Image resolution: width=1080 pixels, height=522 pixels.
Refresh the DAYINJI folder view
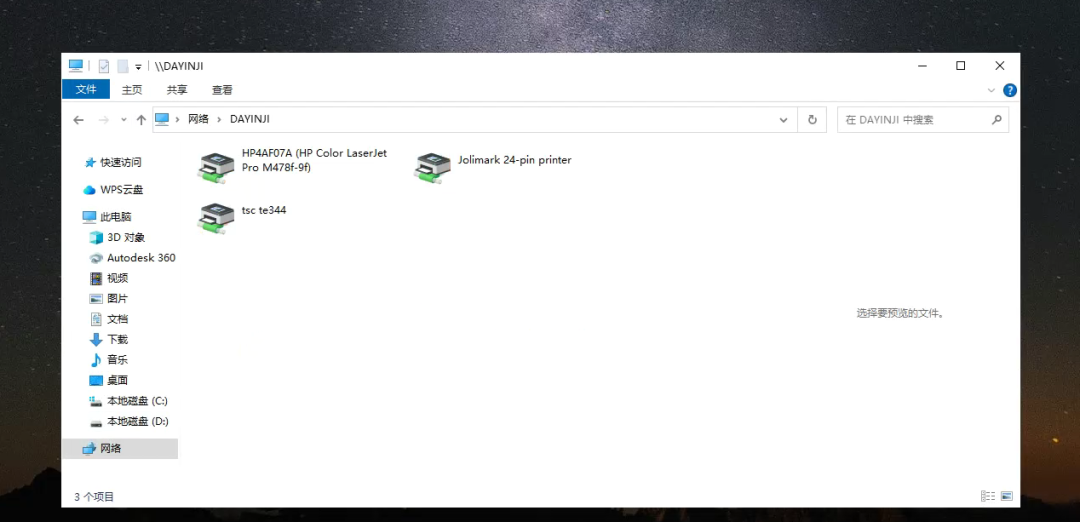coord(812,120)
